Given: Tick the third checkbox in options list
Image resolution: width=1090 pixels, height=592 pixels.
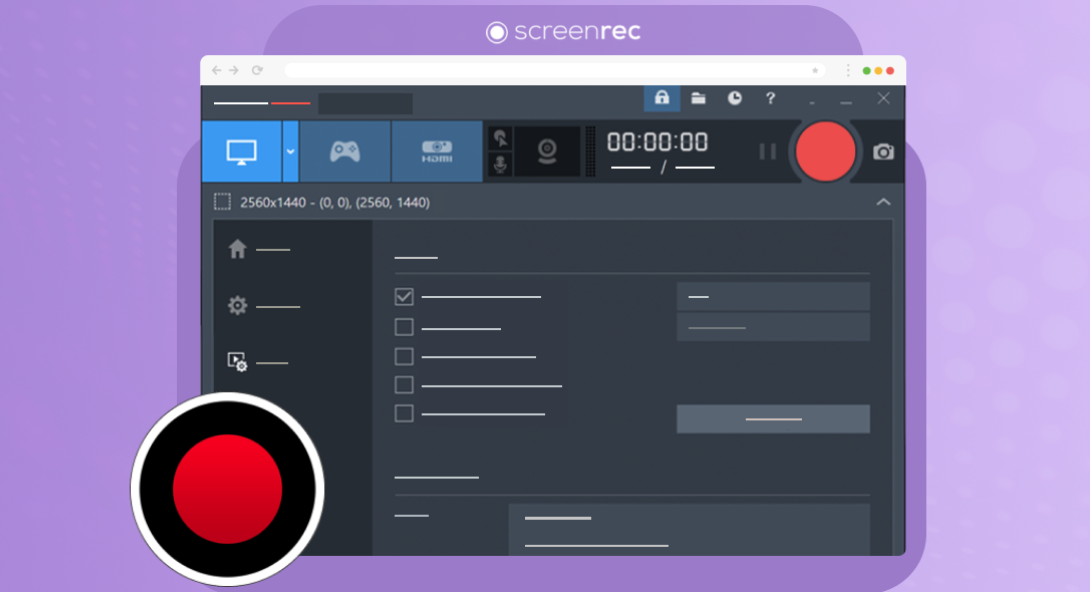Looking at the screenshot, I should pyautogui.click(x=404, y=356).
